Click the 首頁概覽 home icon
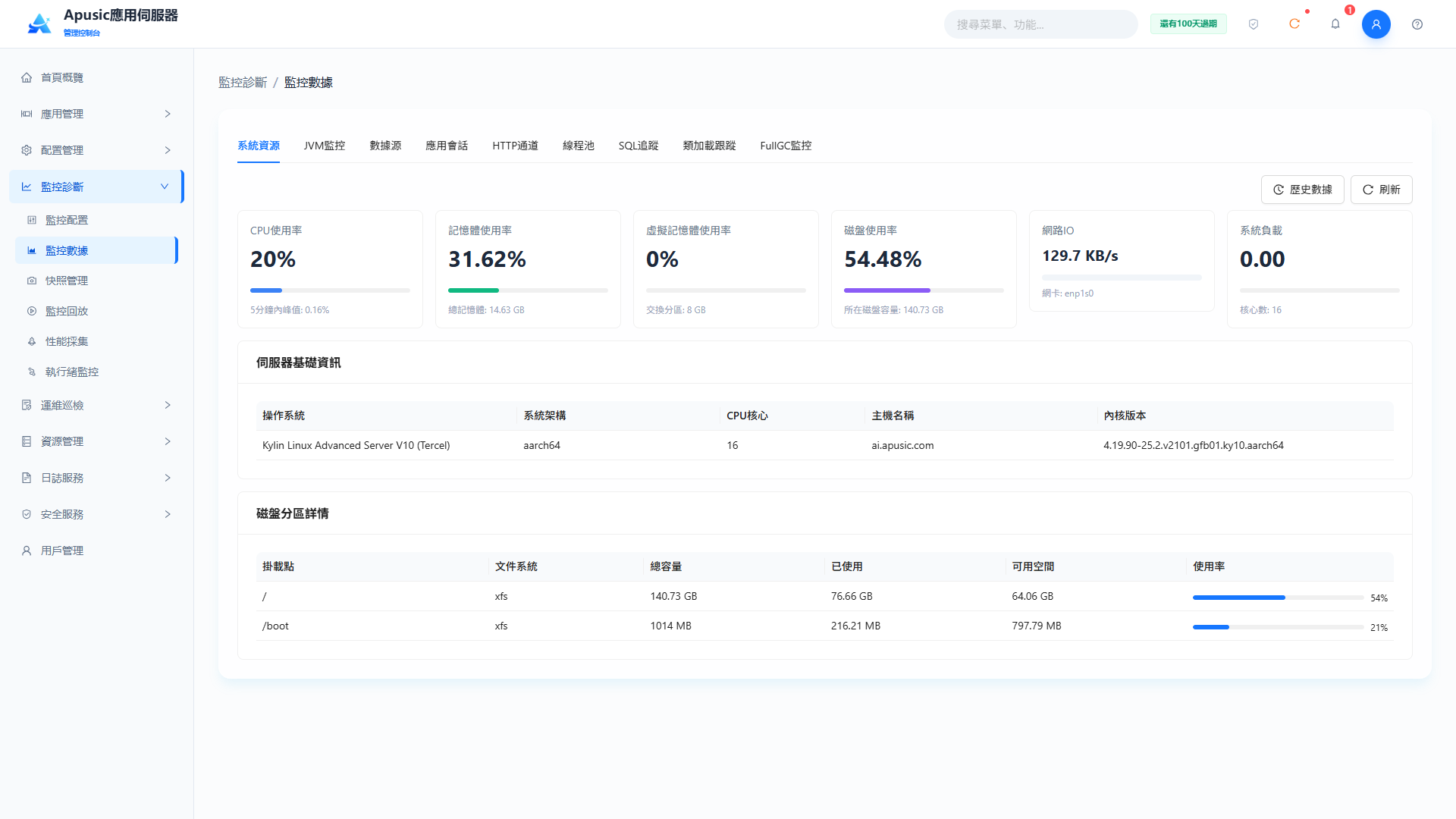 point(27,77)
